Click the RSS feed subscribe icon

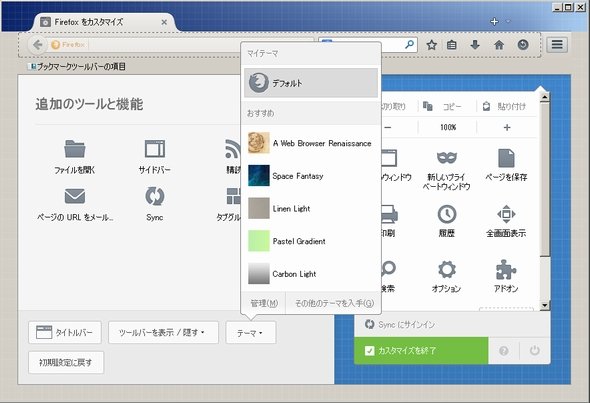click(x=233, y=149)
